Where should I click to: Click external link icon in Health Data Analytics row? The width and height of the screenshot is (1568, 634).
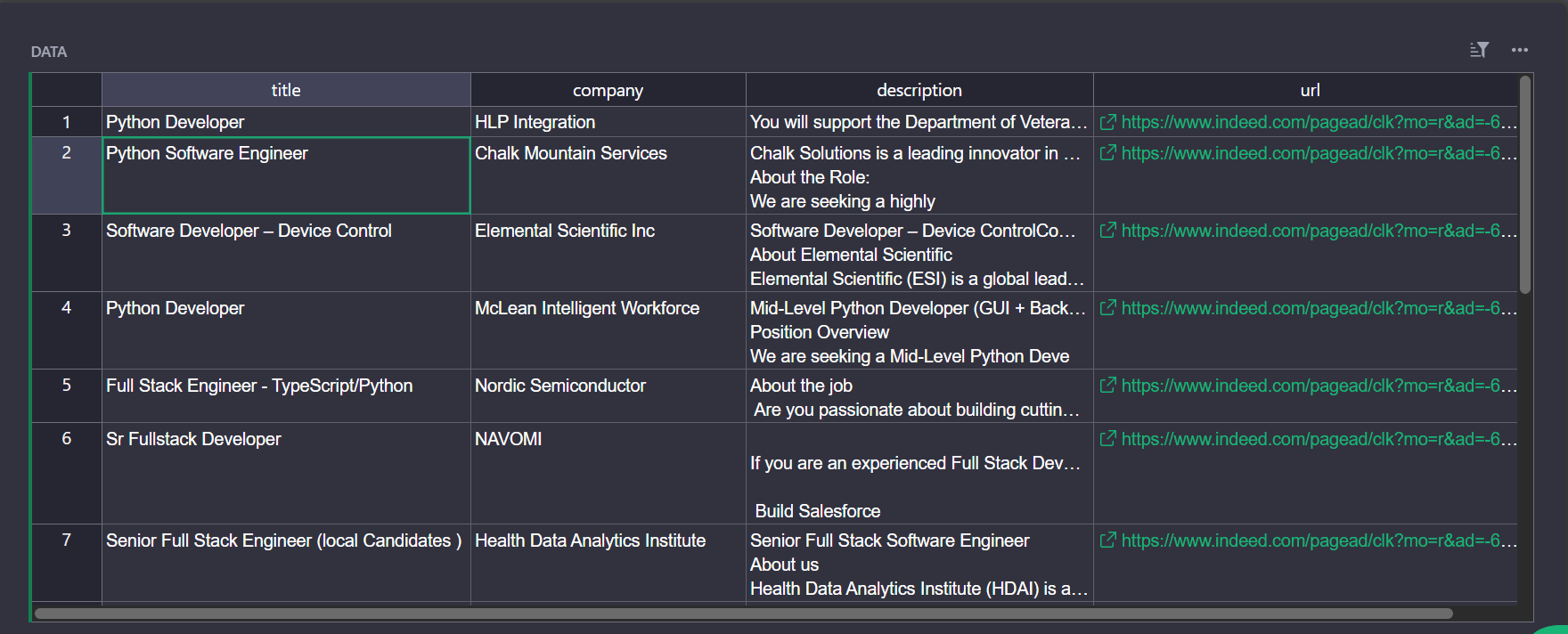pos(1107,541)
